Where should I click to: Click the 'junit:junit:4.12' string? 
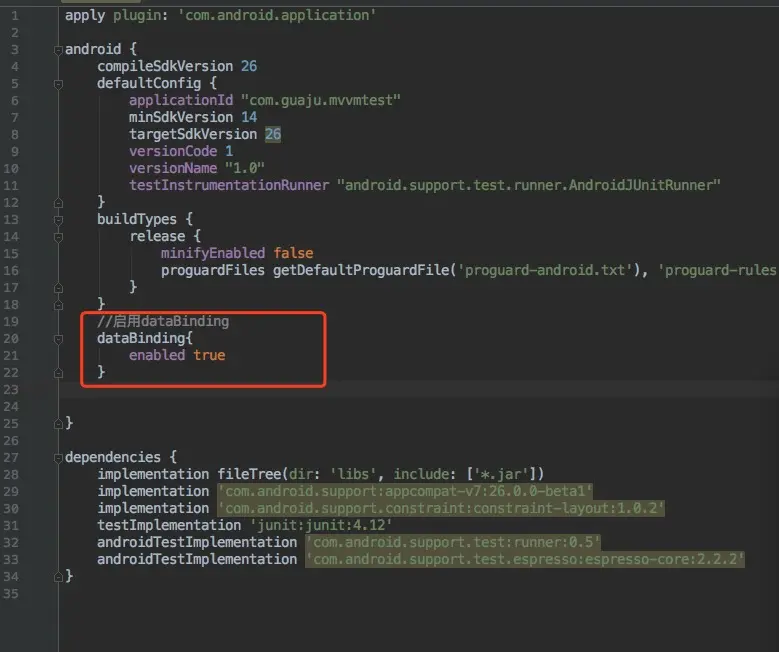point(320,525)
